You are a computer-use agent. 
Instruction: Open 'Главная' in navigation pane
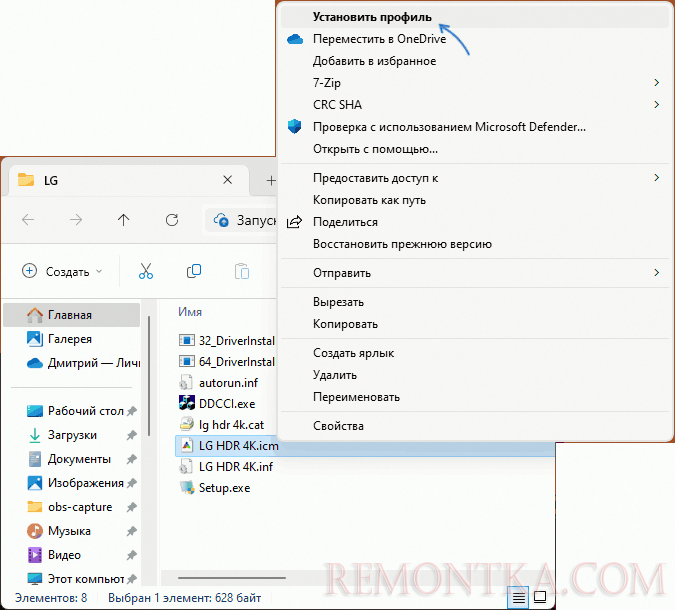[x=71, y=315]
